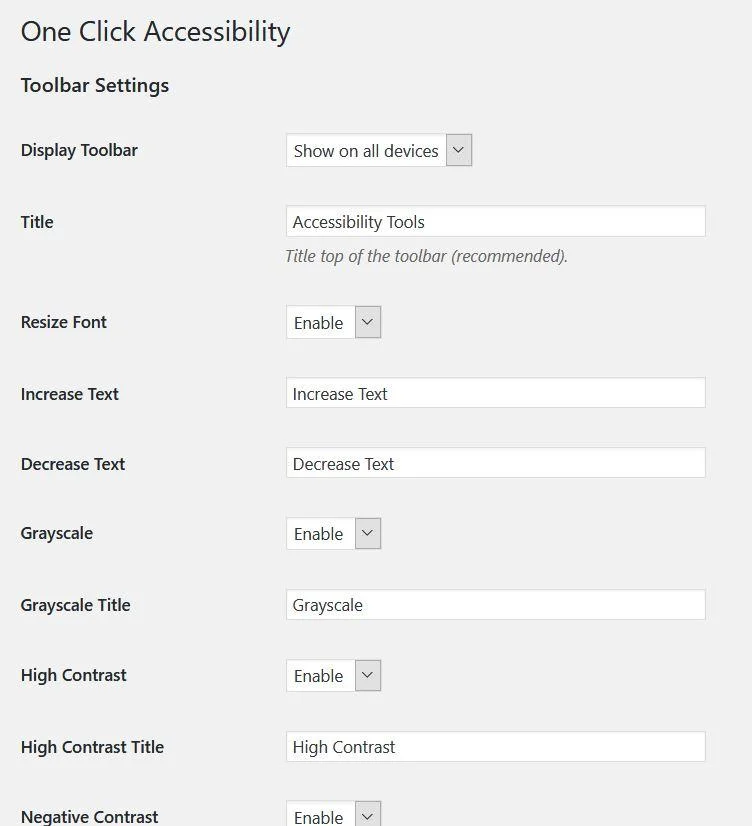Open the High Contrast Enable dropdown
This screenshot has width=752, height=826.
coord(320,676)
